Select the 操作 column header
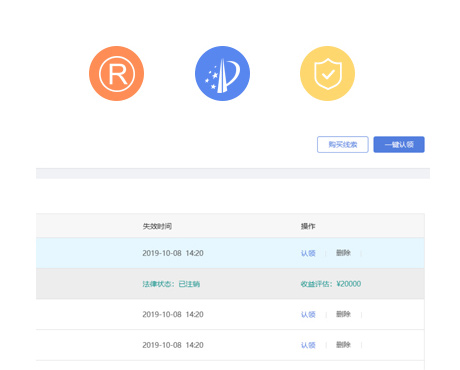The width and height of the screenshot is (460, 370). point(308,226)
